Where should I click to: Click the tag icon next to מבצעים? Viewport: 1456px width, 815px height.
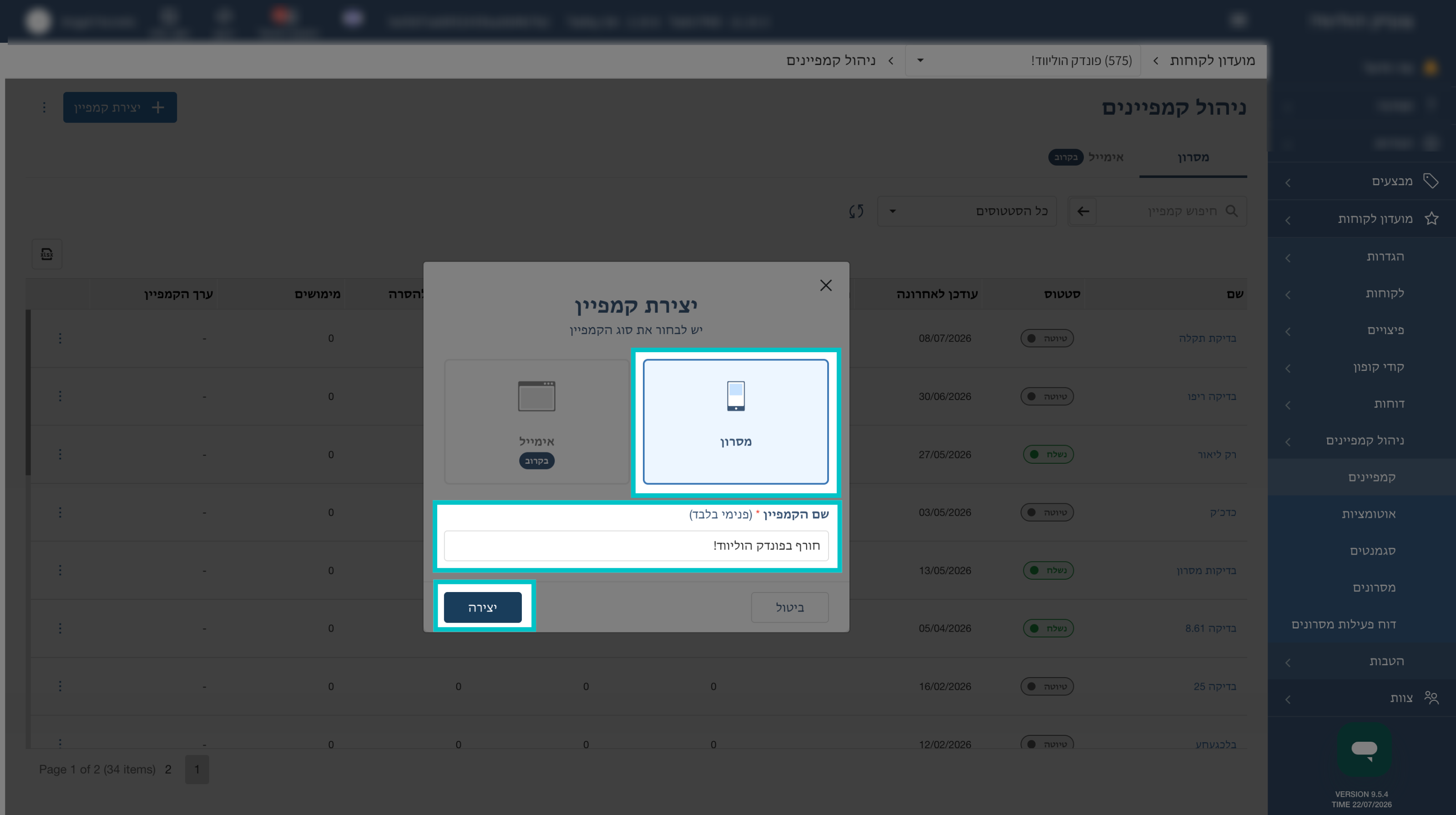pyautogui.click(x=1431, y=181)
